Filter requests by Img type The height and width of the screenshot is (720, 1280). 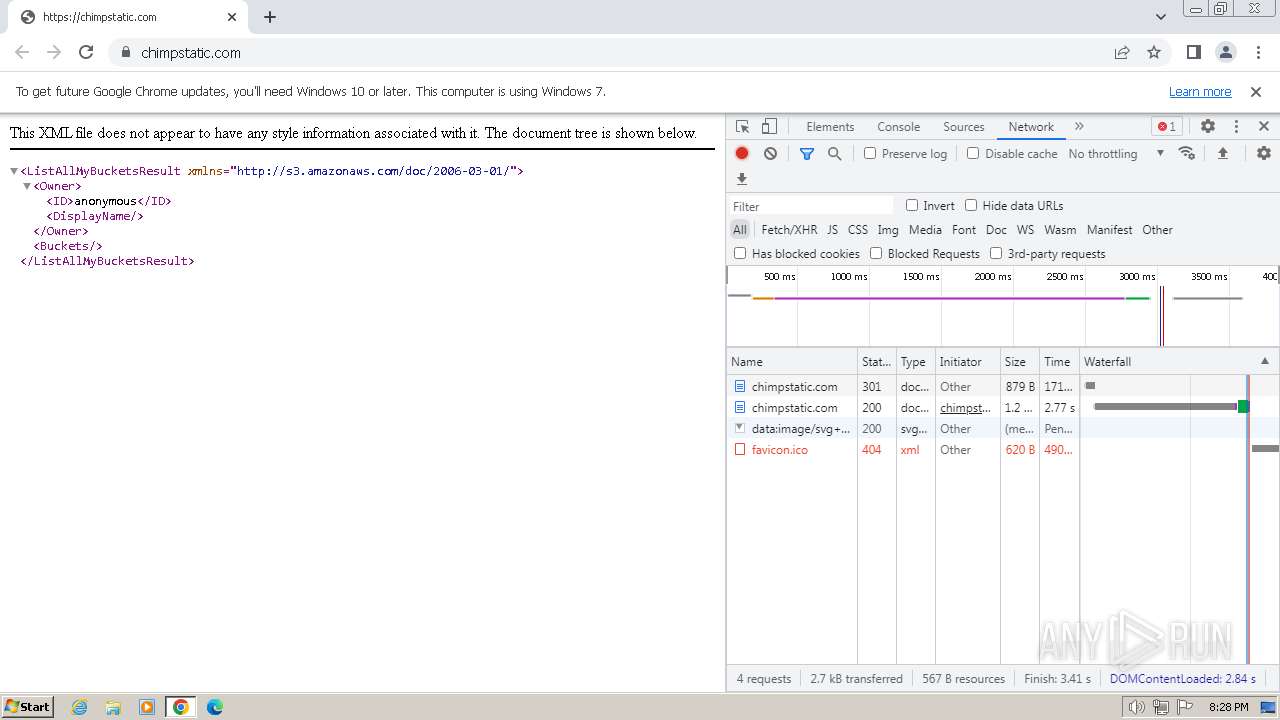click(x=888, y=230)
